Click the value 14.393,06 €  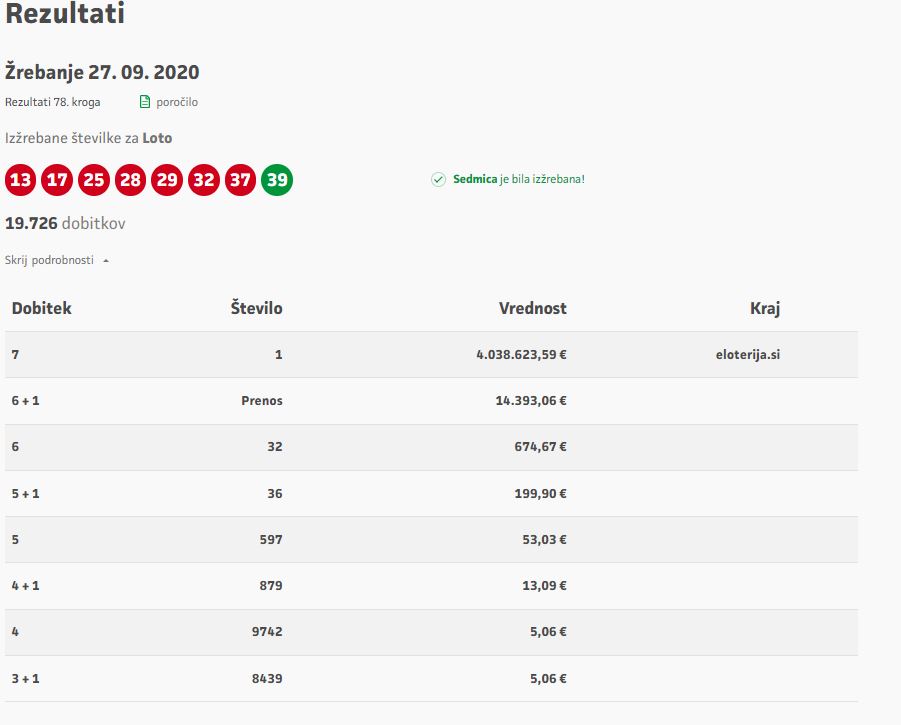pos(531,400)
